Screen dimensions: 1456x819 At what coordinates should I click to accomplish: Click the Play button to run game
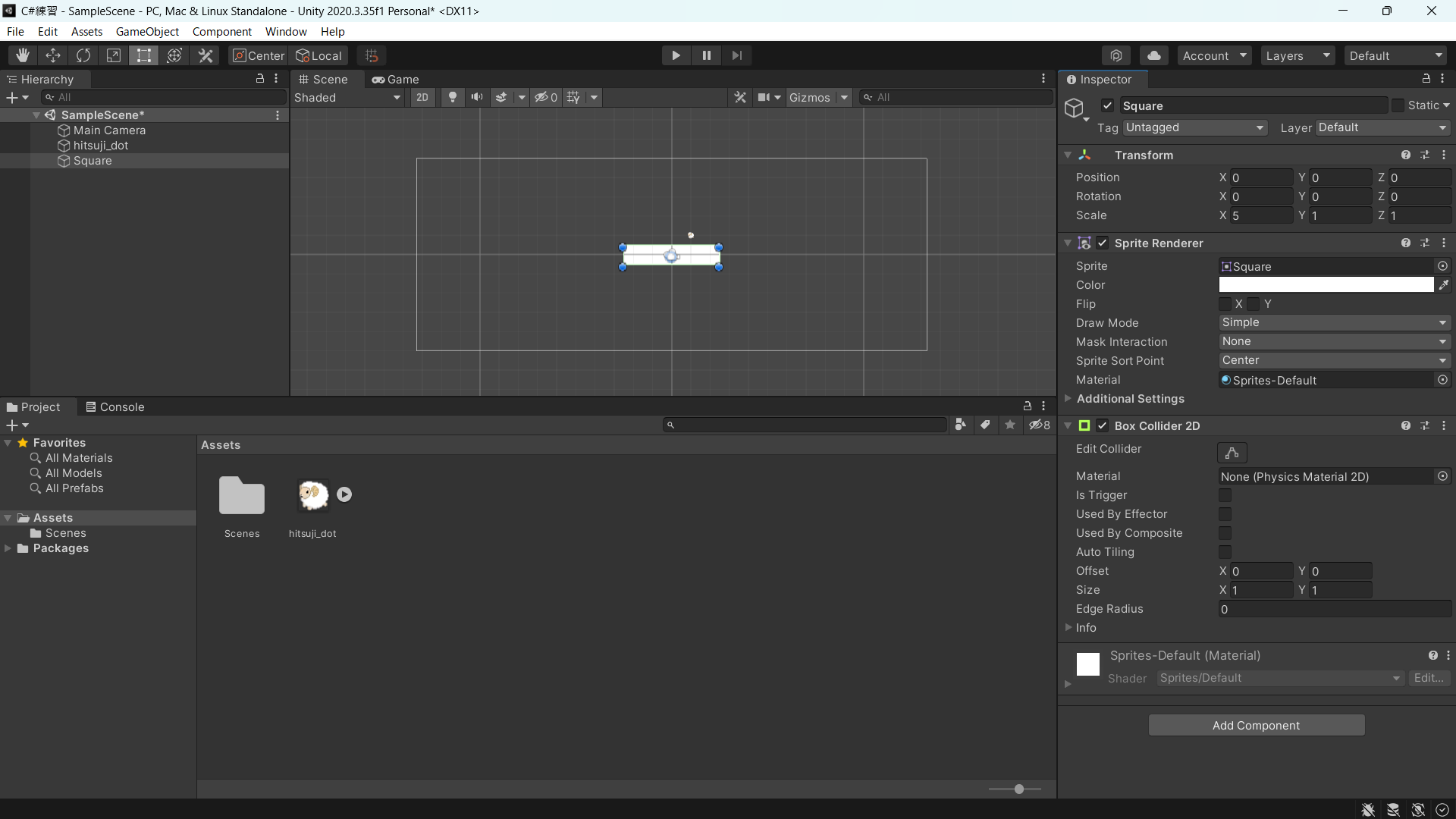point(676,55)
